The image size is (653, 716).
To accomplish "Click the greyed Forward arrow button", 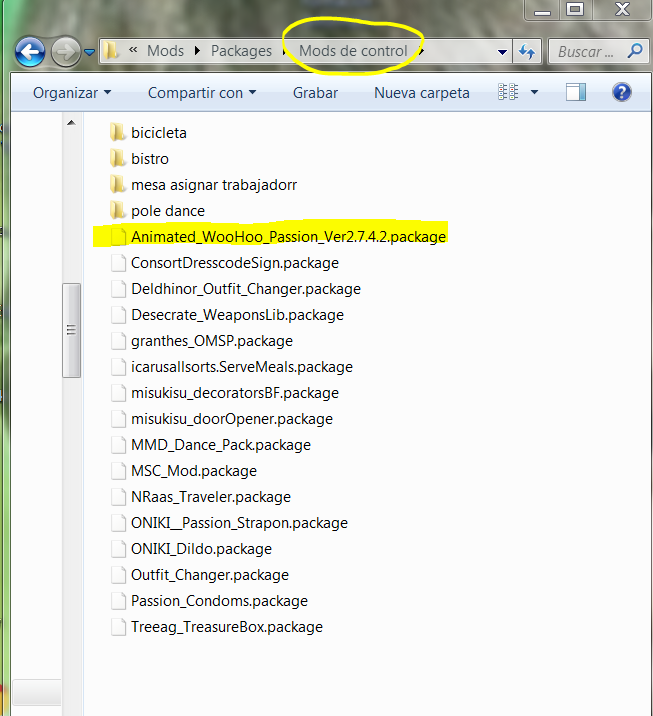I will coord(65,52).
